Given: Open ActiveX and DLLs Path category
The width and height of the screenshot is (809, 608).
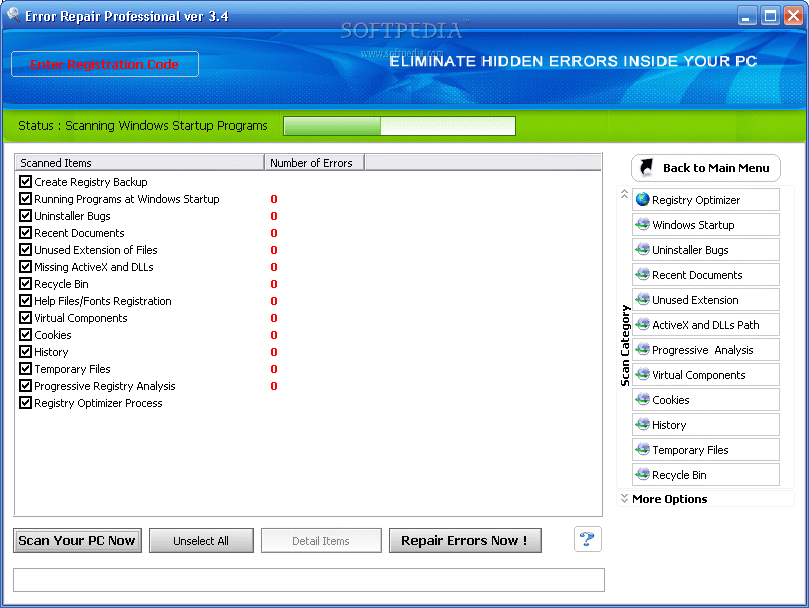Looking at the screenshot, I should pos(706,325).
